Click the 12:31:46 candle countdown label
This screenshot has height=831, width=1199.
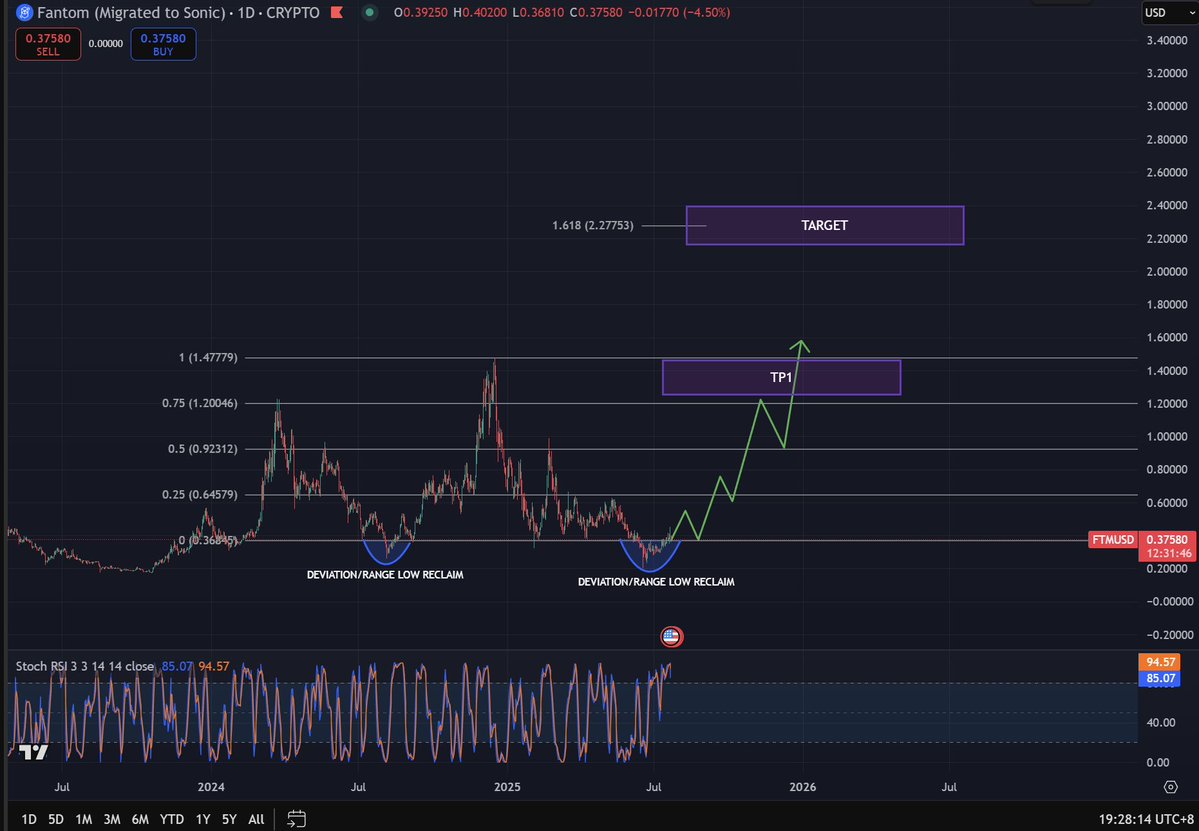click(1168, 553)
